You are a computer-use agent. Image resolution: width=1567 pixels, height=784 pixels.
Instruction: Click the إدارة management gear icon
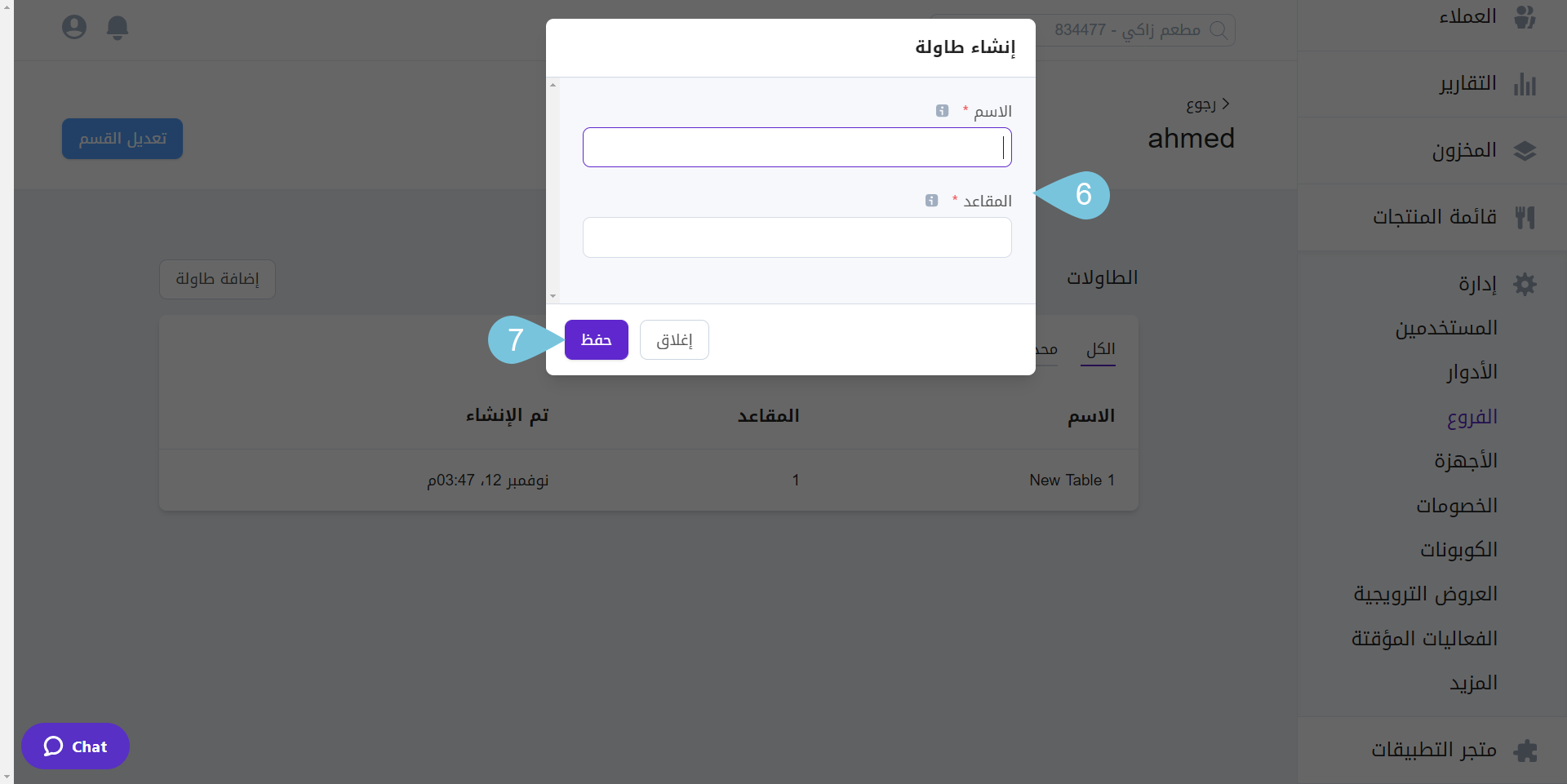(1527, 284)
